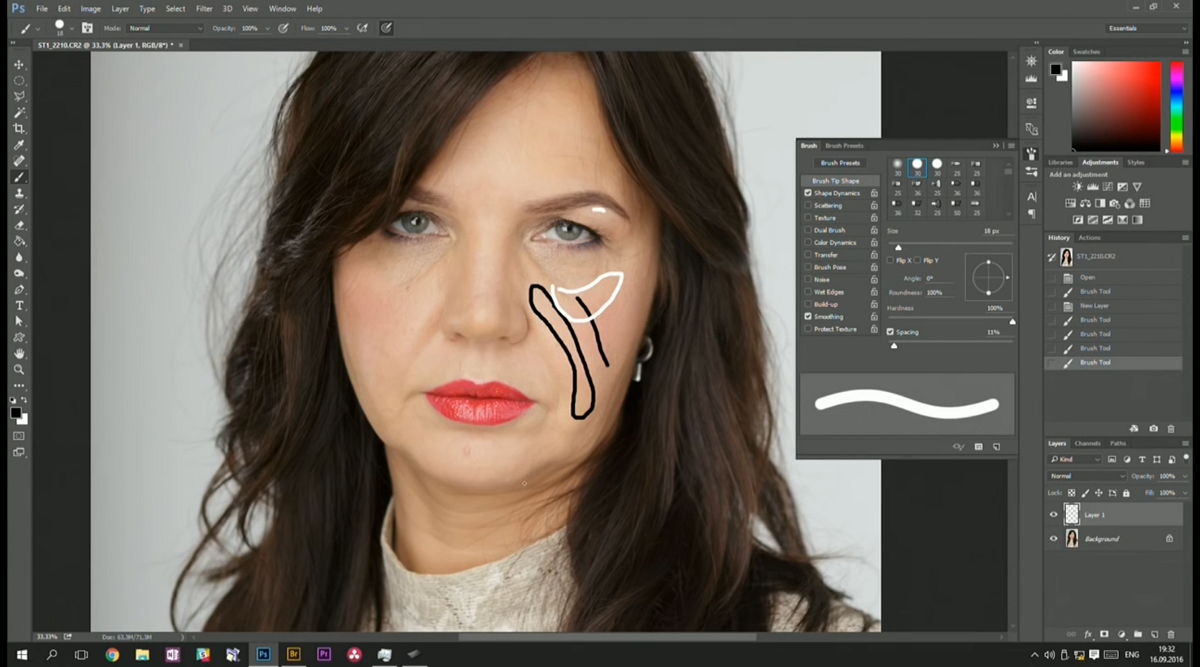
Task: Enable Texture checkbox
Action: pos(808,218)
